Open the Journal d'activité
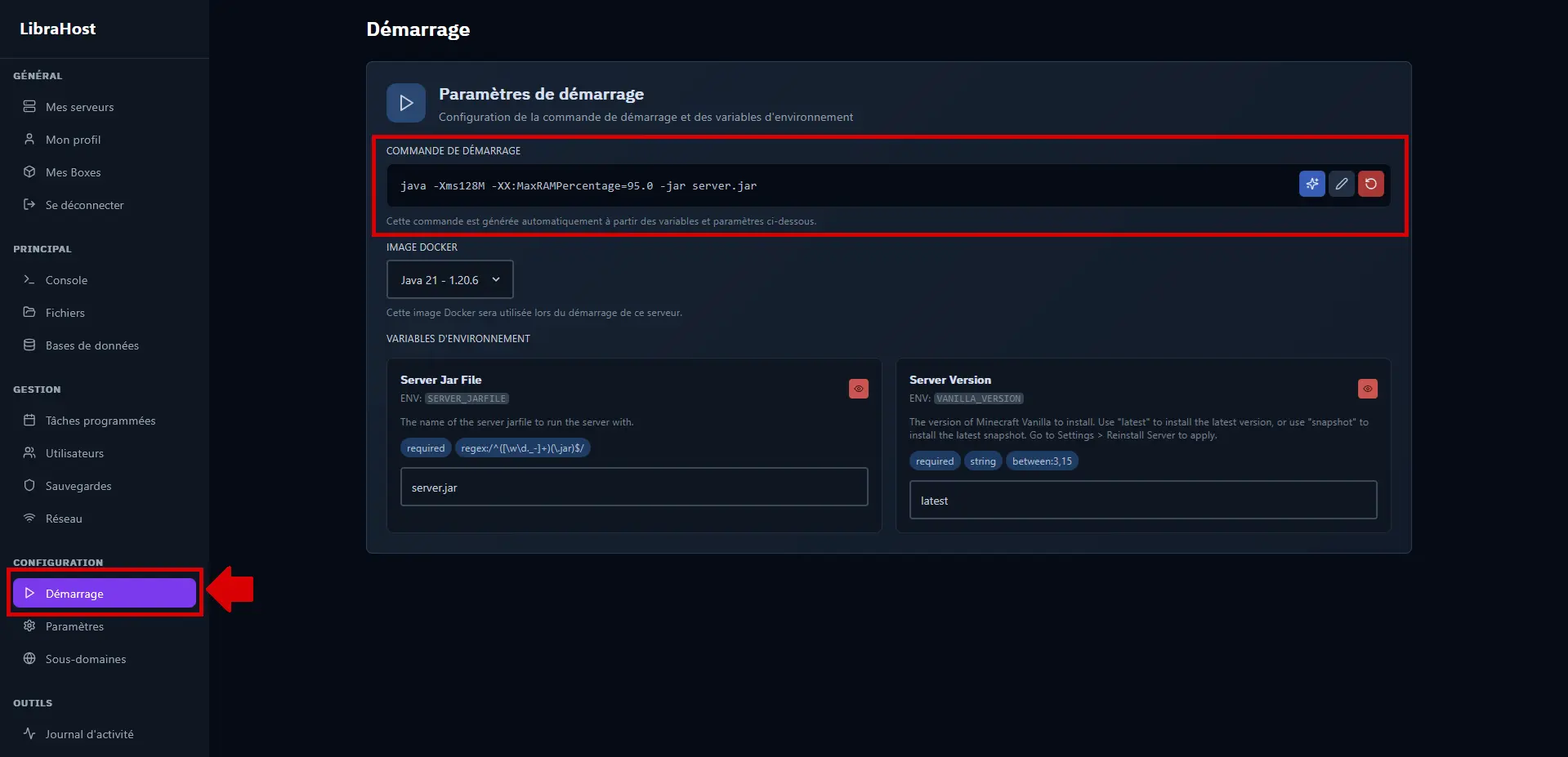The height and width of the screenshot is (757, 1568). coord(88,733)
